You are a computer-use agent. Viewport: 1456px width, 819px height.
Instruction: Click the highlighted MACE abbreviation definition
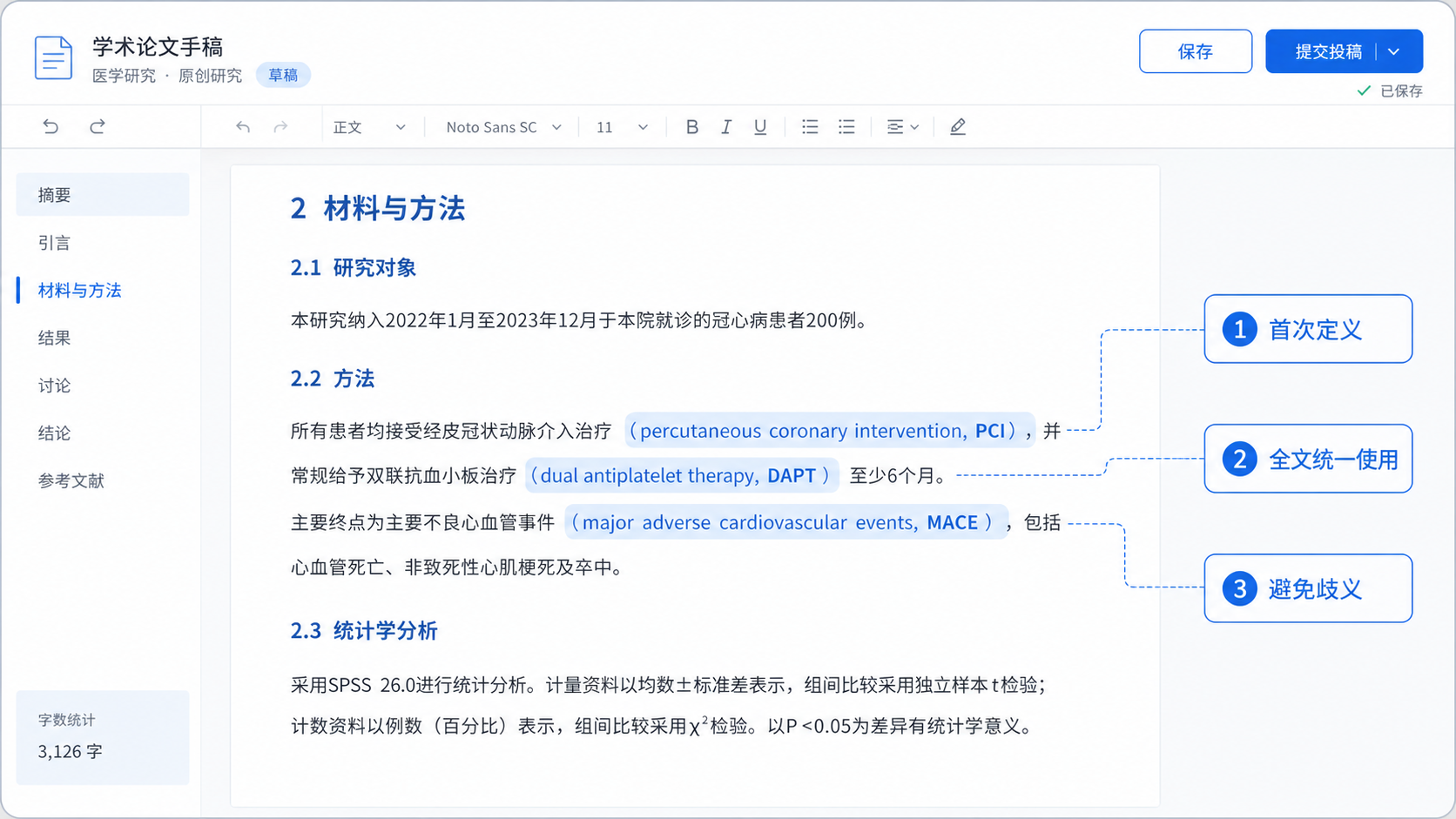pos(786,522)
